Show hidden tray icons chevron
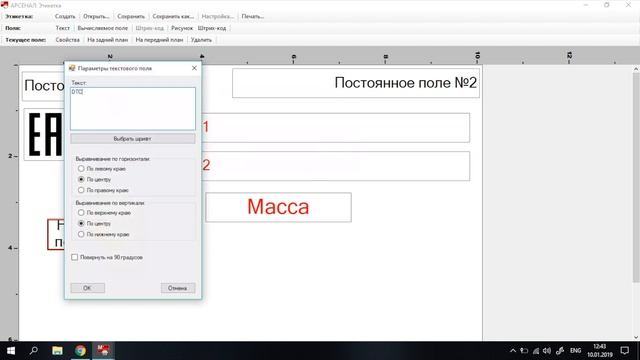The height and width of the screenshot is (360, 640). [513, 351]
